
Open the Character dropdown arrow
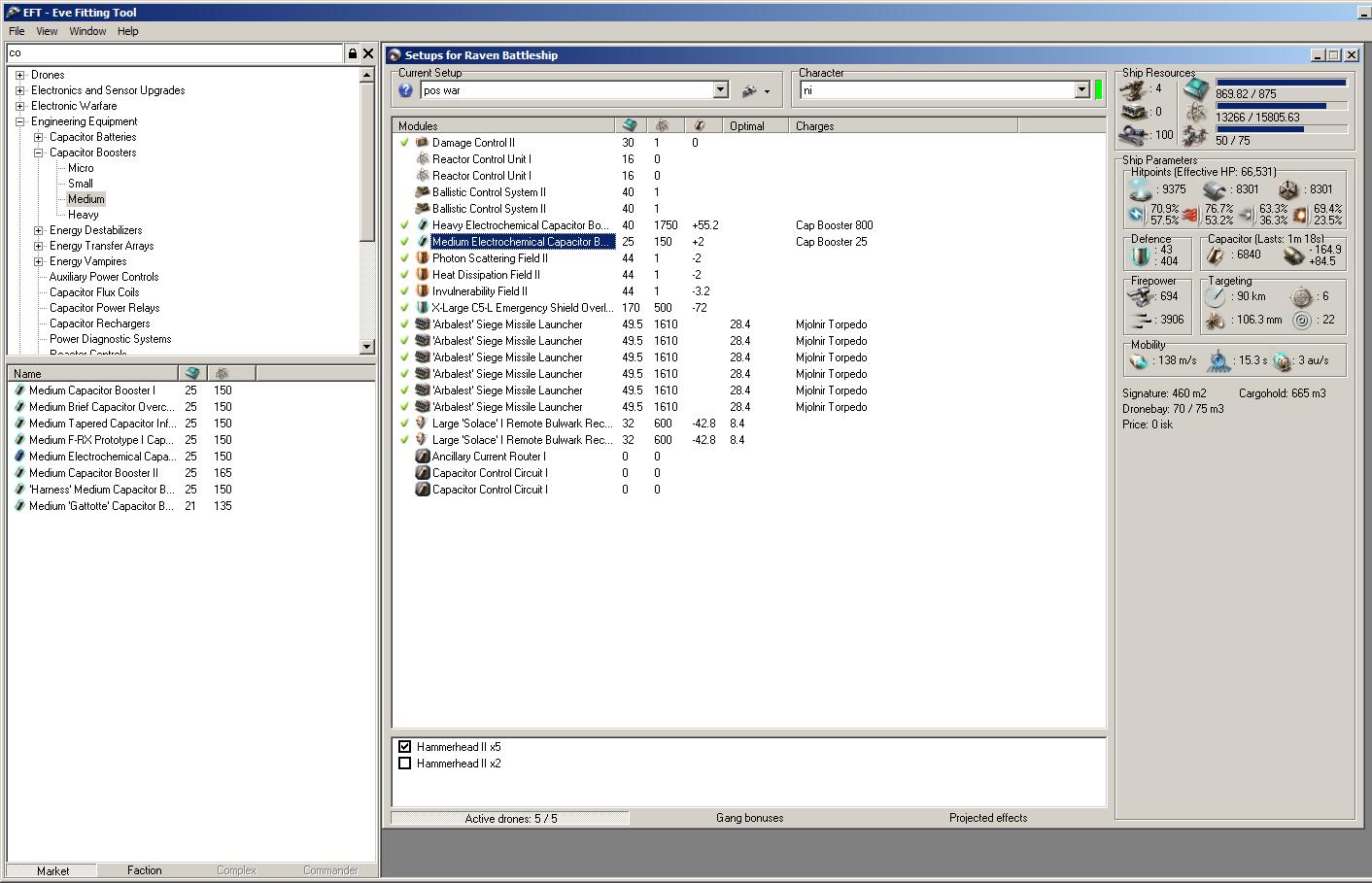coord(1082,90)
